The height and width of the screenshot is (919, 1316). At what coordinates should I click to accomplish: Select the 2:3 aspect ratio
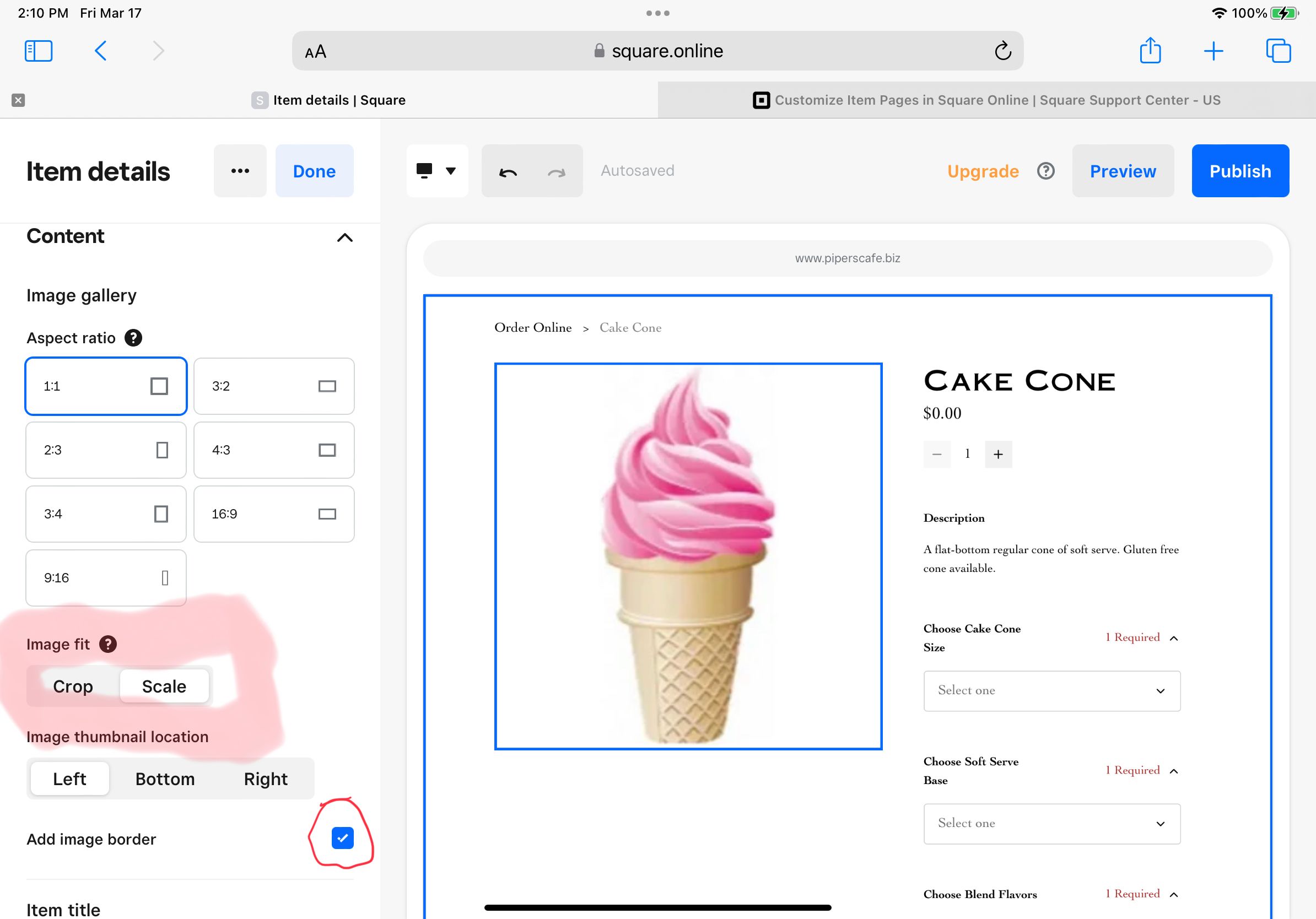[106, 450]
